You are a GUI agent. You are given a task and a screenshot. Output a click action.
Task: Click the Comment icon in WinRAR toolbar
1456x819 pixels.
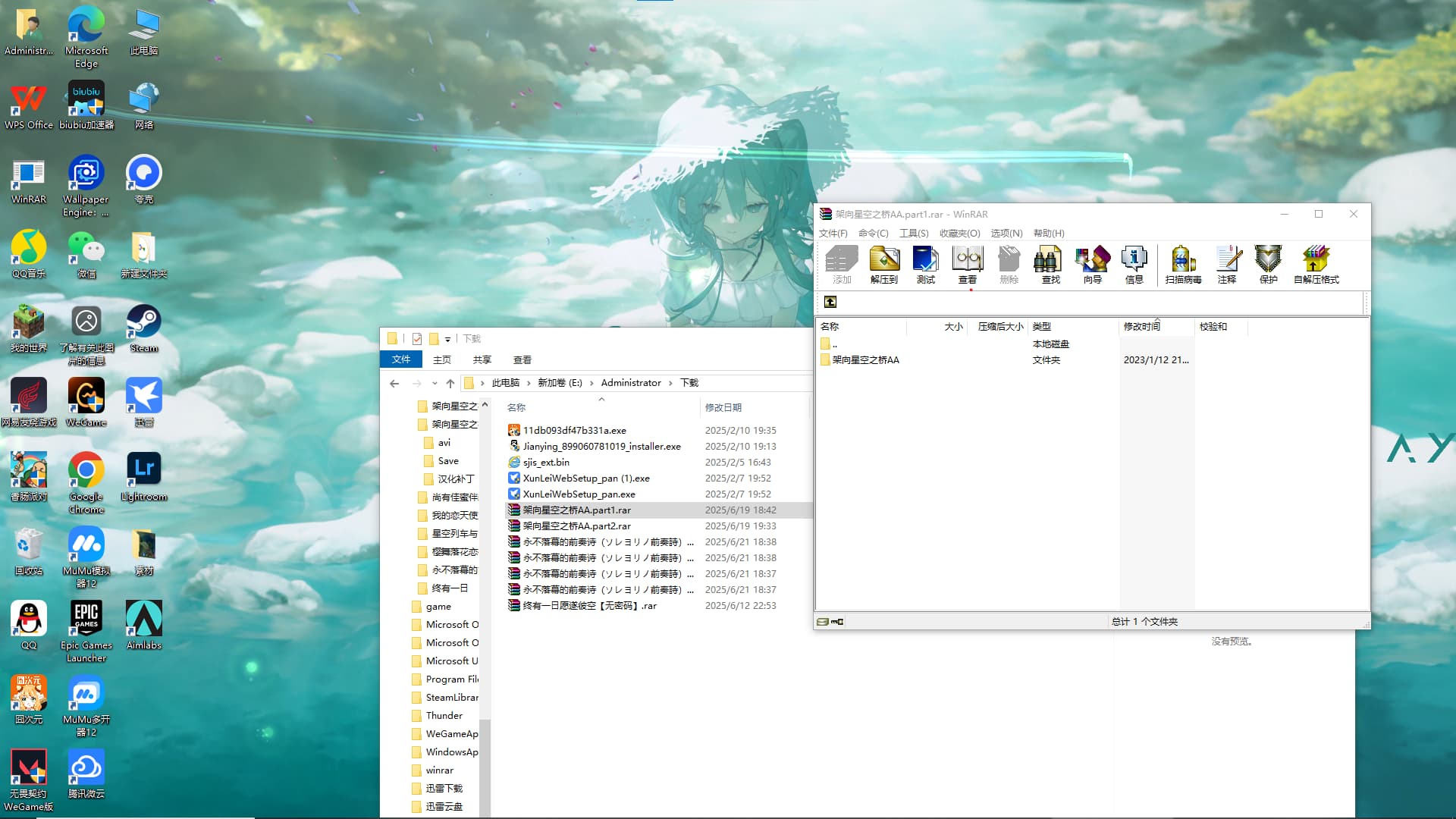tap(1227, 265)
